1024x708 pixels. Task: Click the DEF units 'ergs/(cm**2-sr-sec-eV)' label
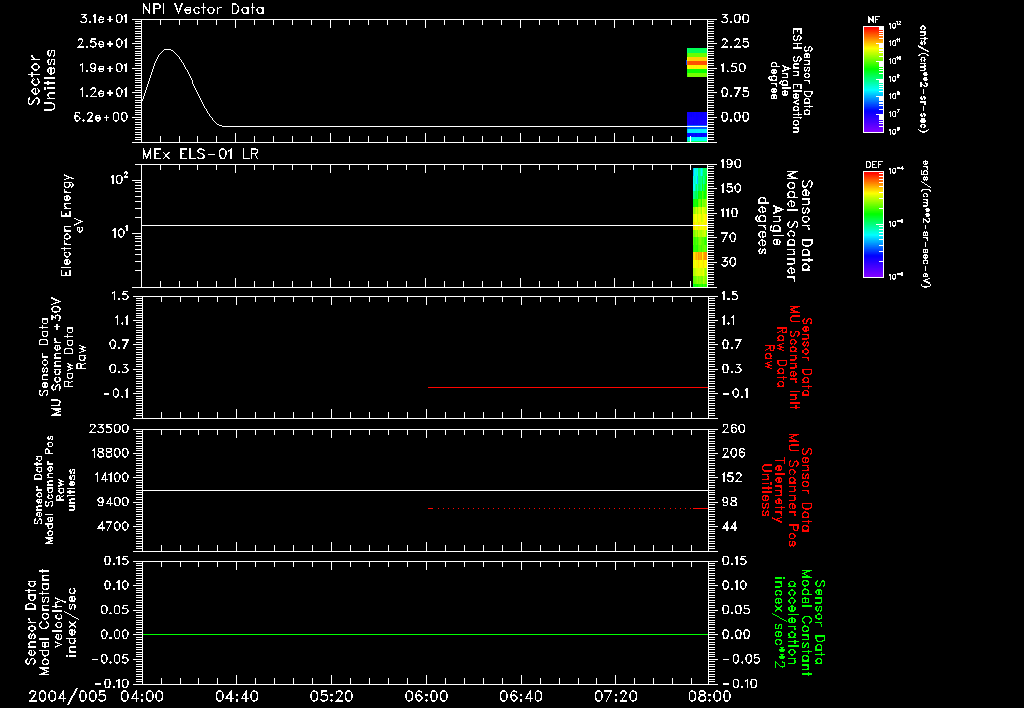tap(925, 224)
